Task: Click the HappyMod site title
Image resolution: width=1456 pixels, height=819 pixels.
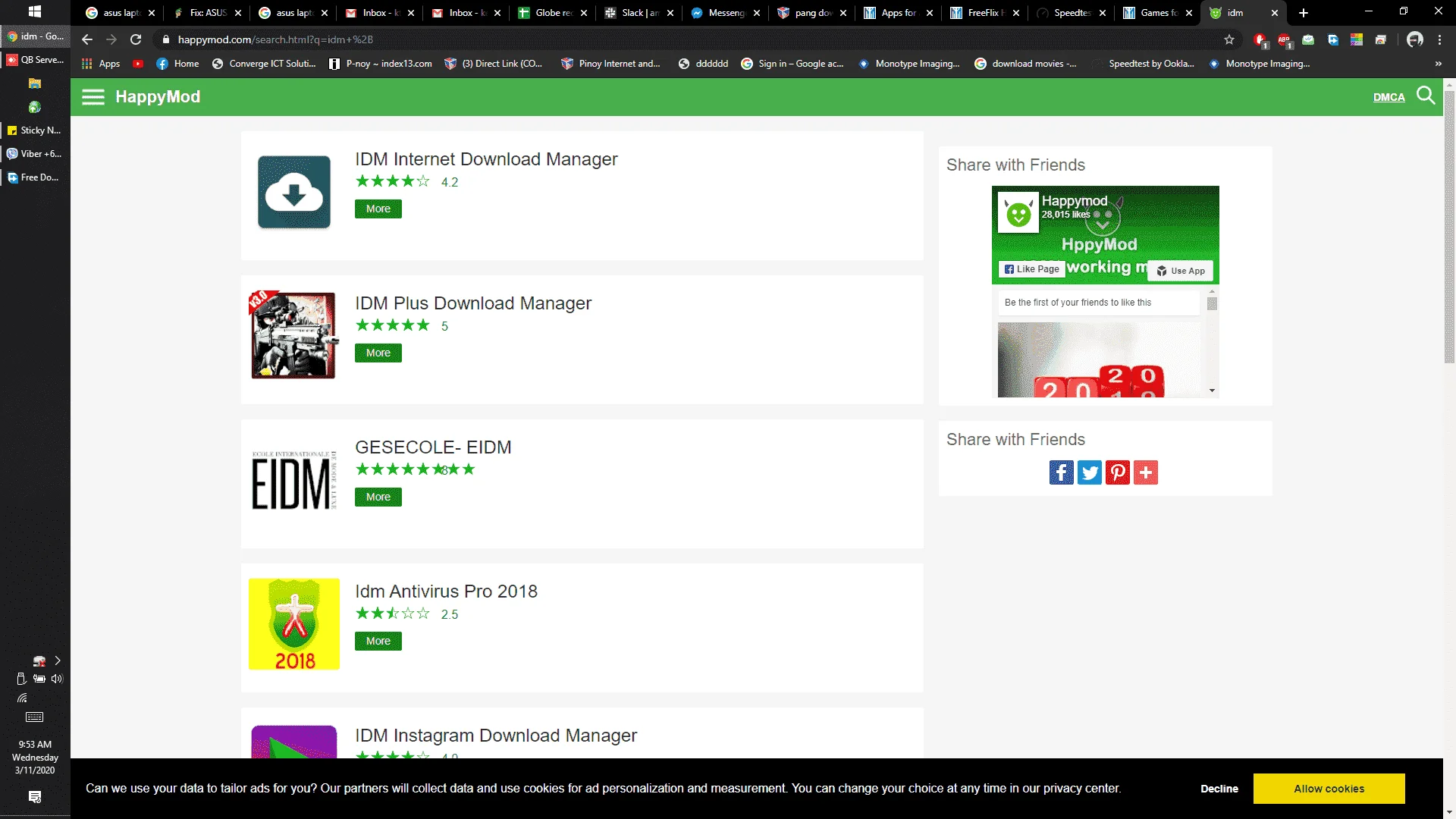Action: point(158,96)
